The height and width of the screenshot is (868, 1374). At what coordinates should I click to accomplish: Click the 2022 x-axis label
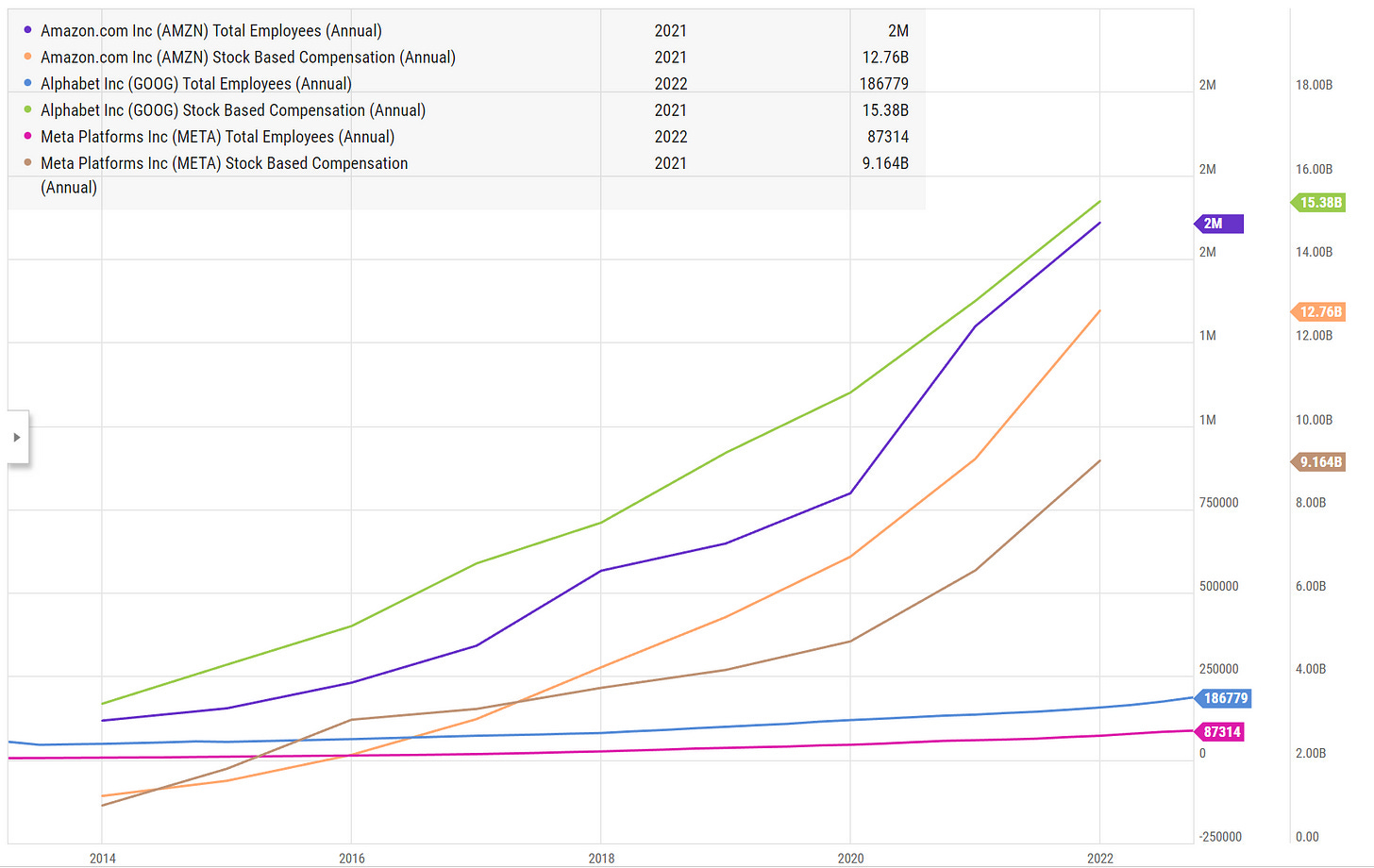1100,859
